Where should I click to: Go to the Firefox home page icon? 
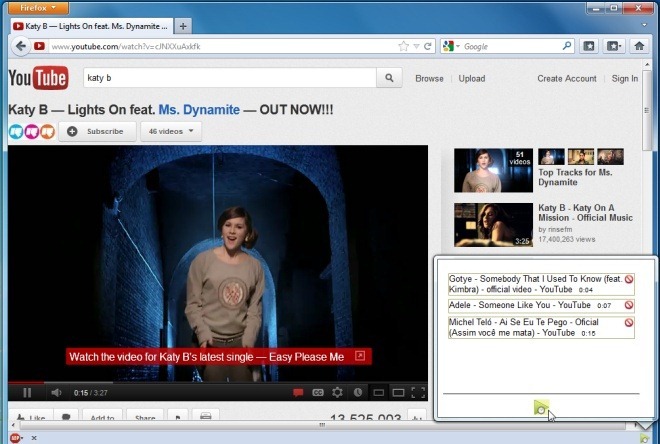tap(639, 46)
